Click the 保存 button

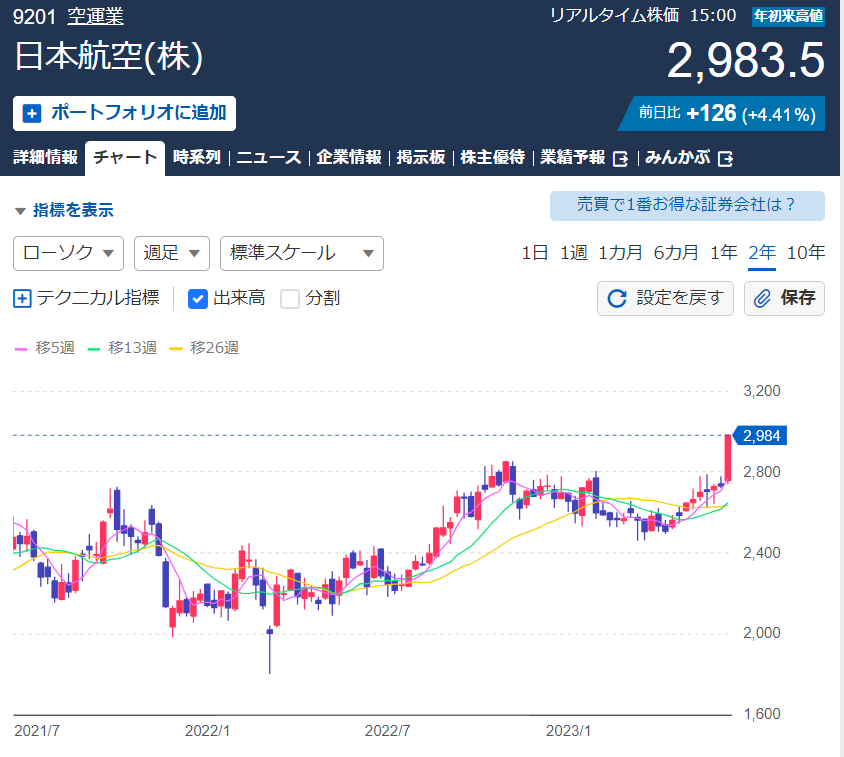784,298
